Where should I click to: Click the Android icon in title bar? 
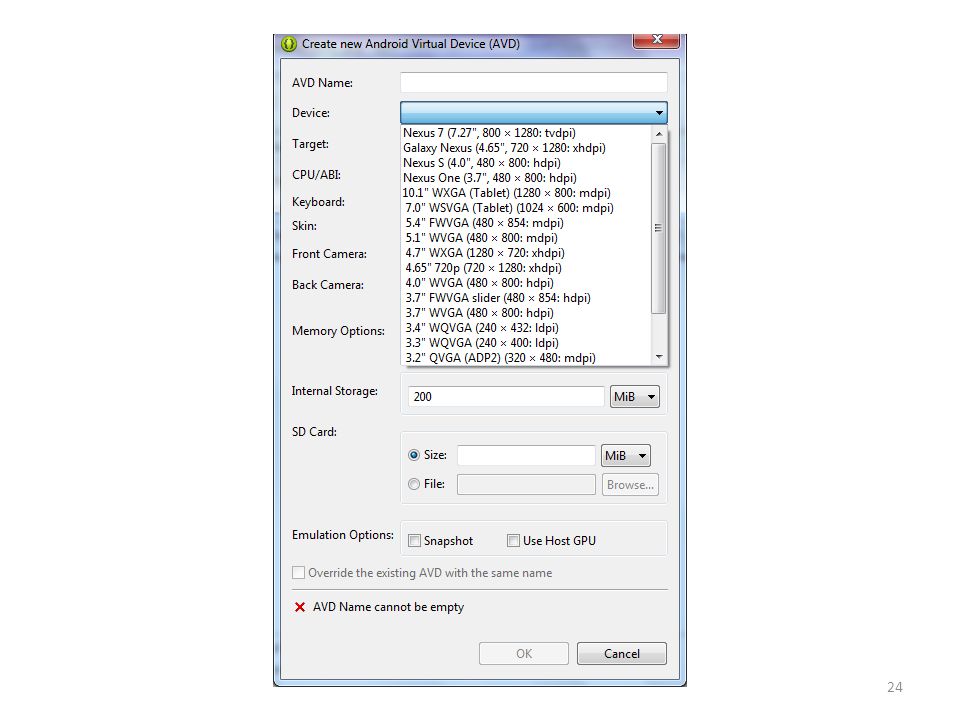[288, 44]
